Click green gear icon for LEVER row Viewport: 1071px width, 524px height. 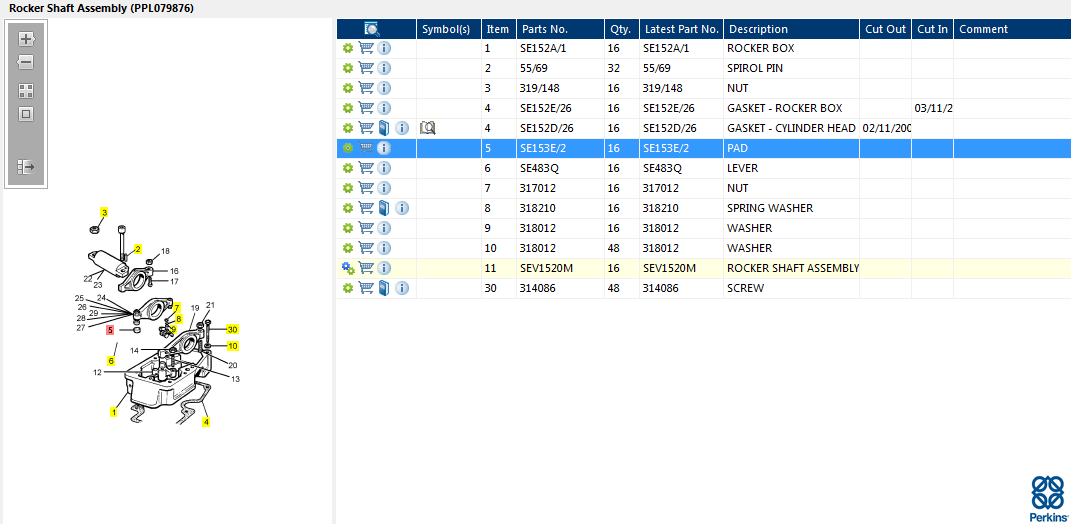348,168
